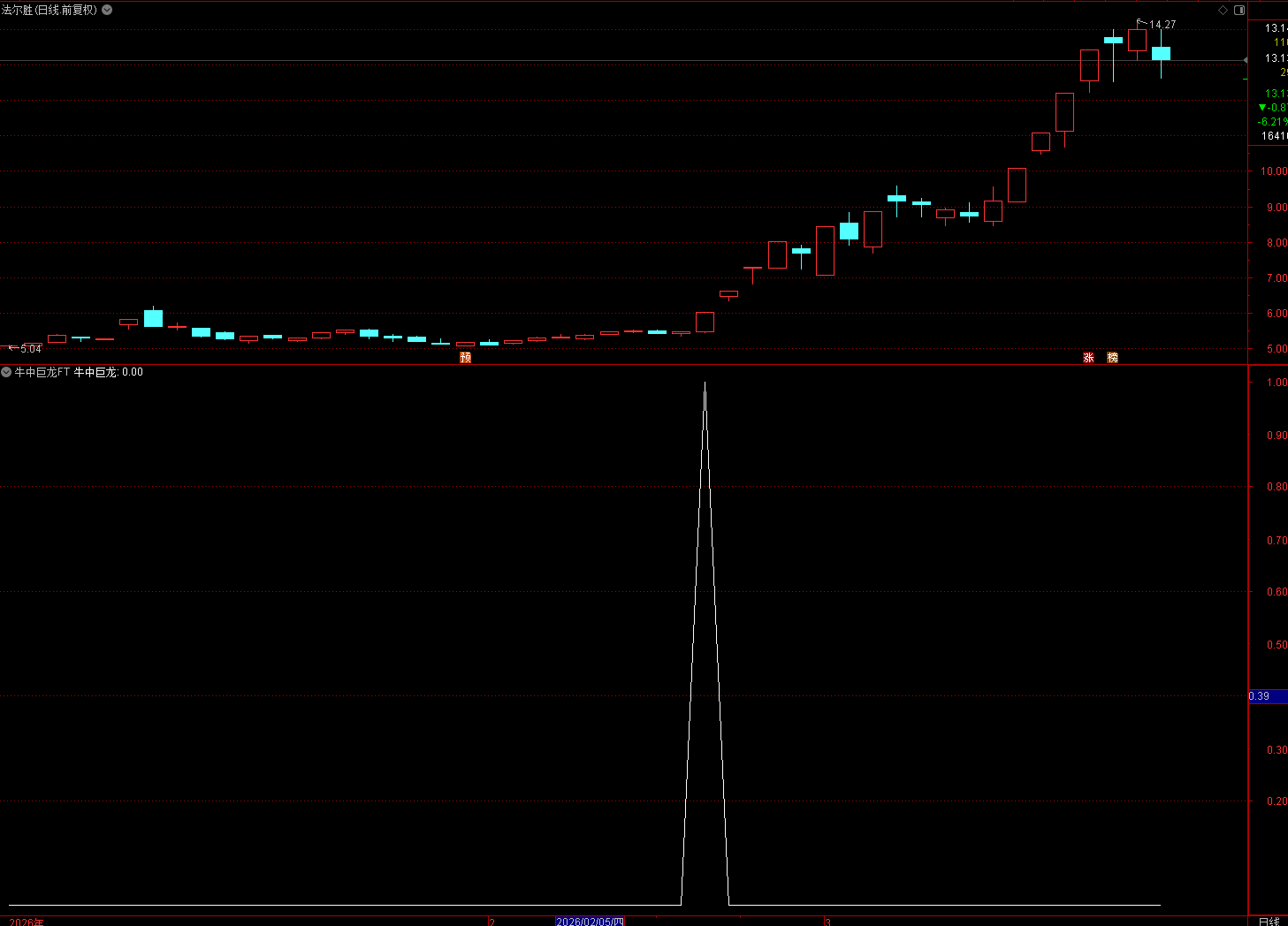Click the 日线 period label at bottom-right
The width and height of the screenshot is (1288, 926).
tap(1269, 922)
